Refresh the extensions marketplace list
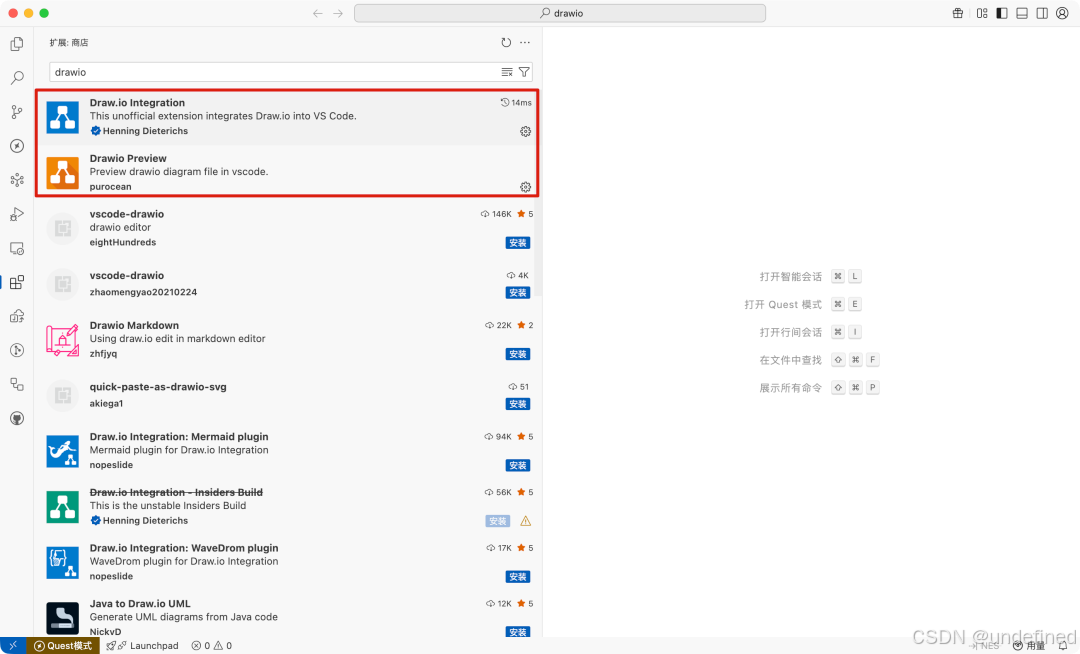 click(506, 43)
